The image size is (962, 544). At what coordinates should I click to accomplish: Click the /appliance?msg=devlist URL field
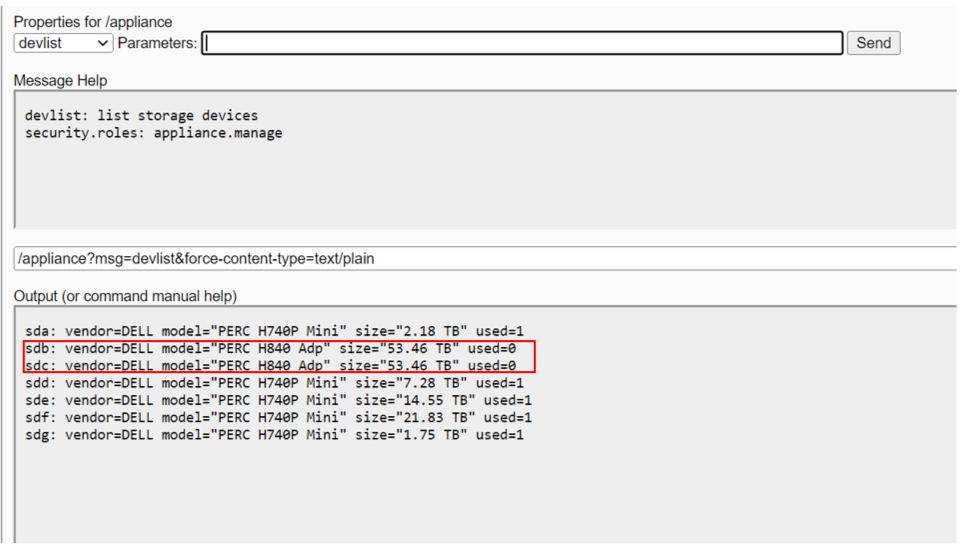tap(485, 259)
